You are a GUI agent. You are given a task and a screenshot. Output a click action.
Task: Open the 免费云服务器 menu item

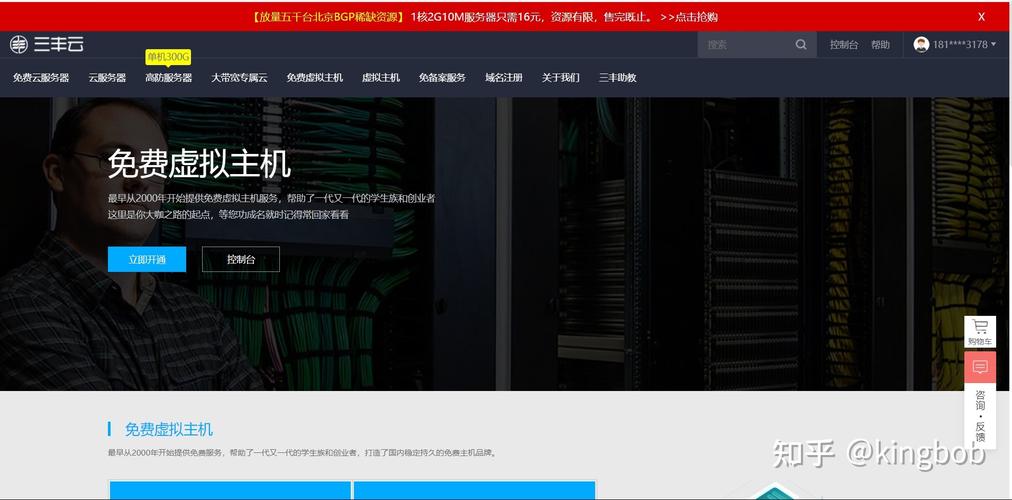pos(41,77)
